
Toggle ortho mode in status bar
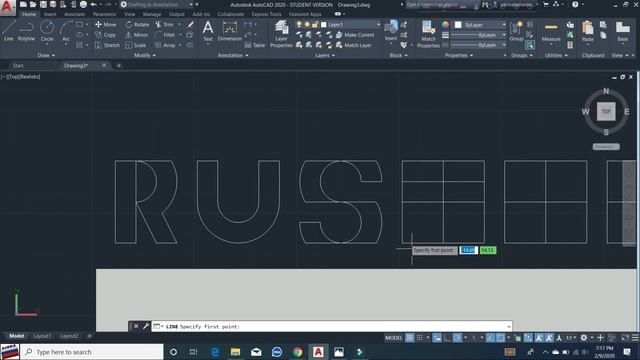[447, 338]
